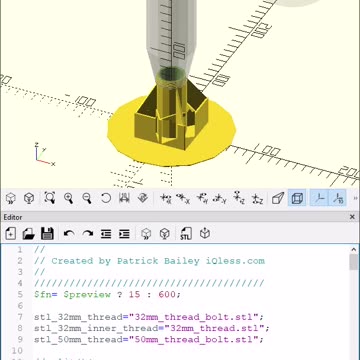Switch to the -Y axis view
Viewport: 360px width, 360px height.
[x=220, y=199]
